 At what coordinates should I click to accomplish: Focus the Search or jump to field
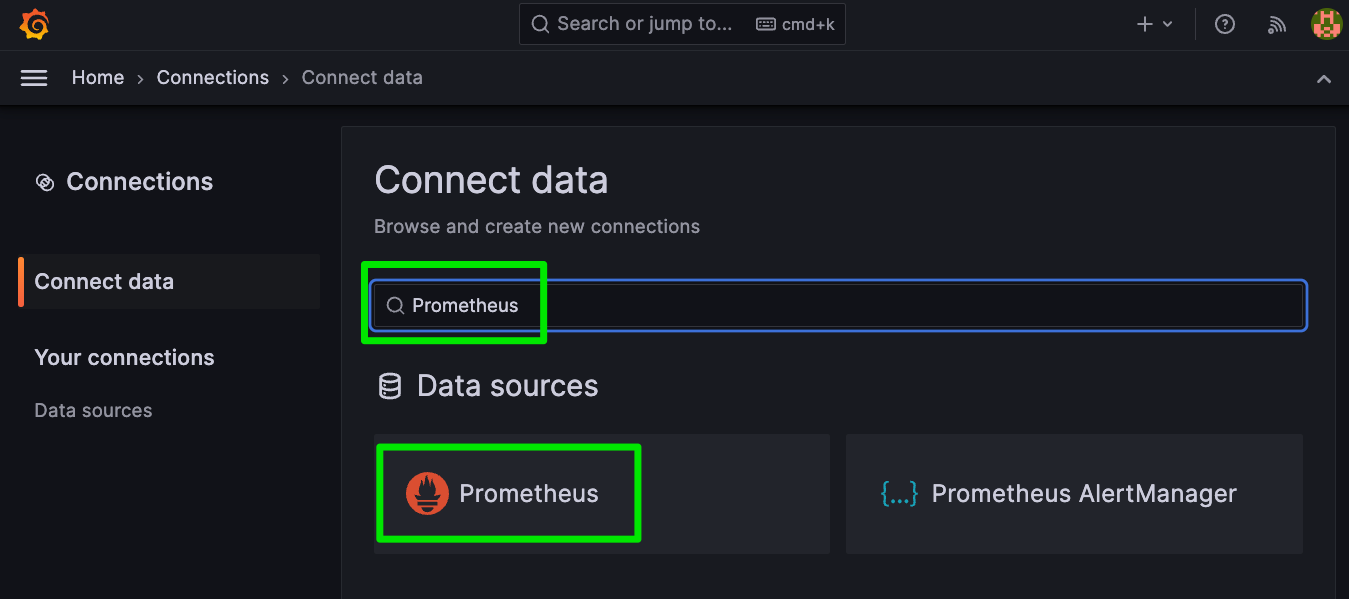[682, 24]
